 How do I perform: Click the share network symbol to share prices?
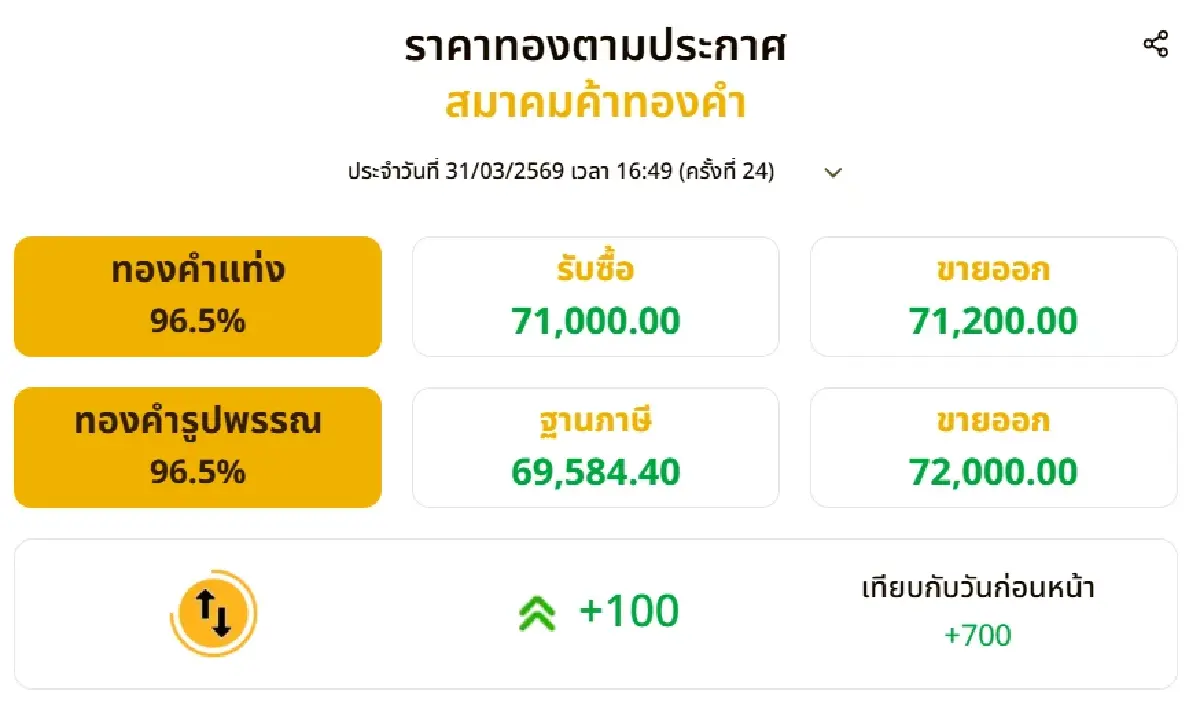1156,44
